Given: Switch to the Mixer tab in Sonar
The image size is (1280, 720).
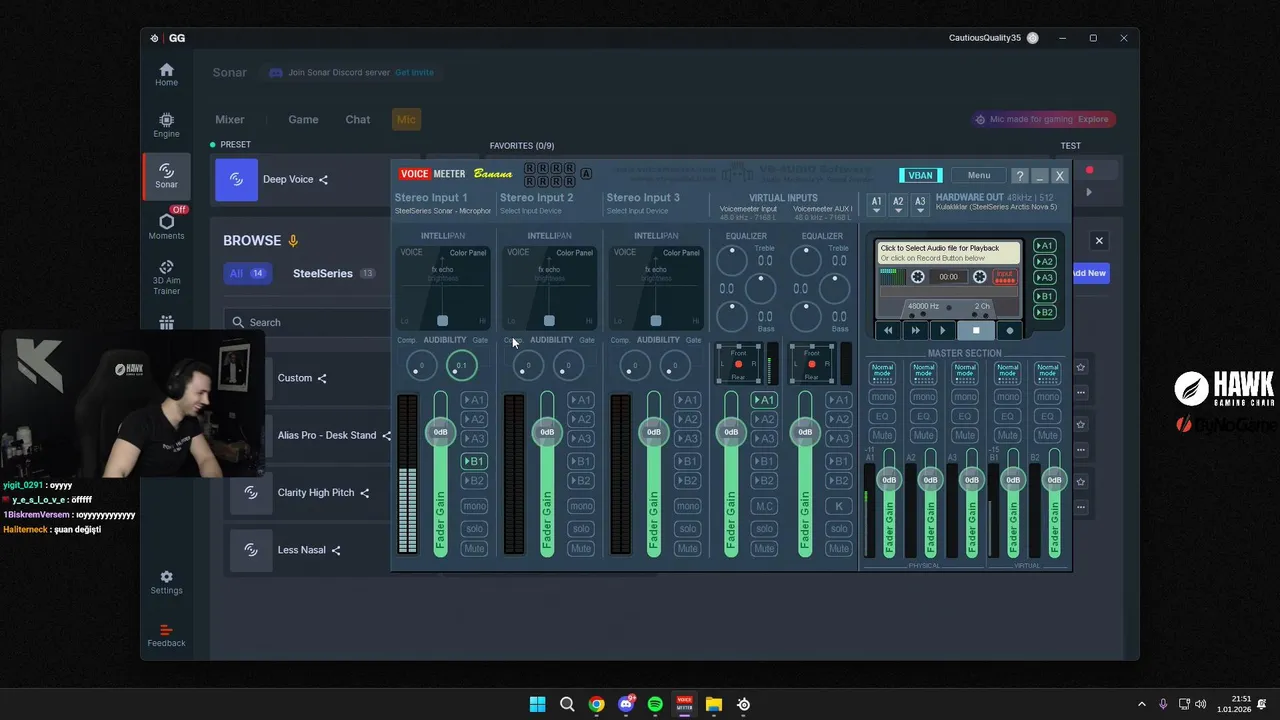Looking at the screenshot, I should (x=230, y=120).
